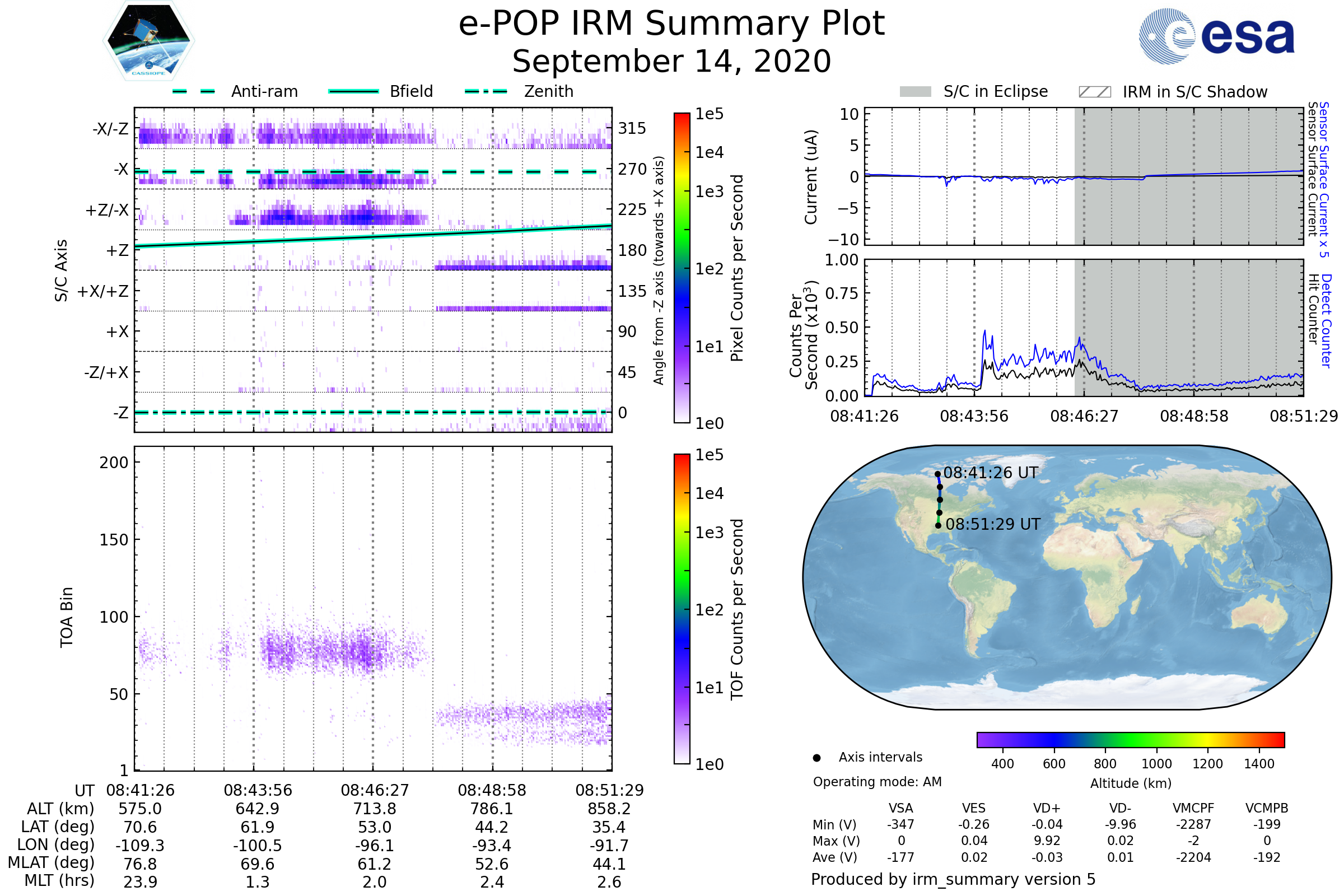Image resolution: width=1344 pixels, height=896 pixels.
Task: Click the Altitude (km) horizontal colorbar
Action: [x=1130, y=739]
